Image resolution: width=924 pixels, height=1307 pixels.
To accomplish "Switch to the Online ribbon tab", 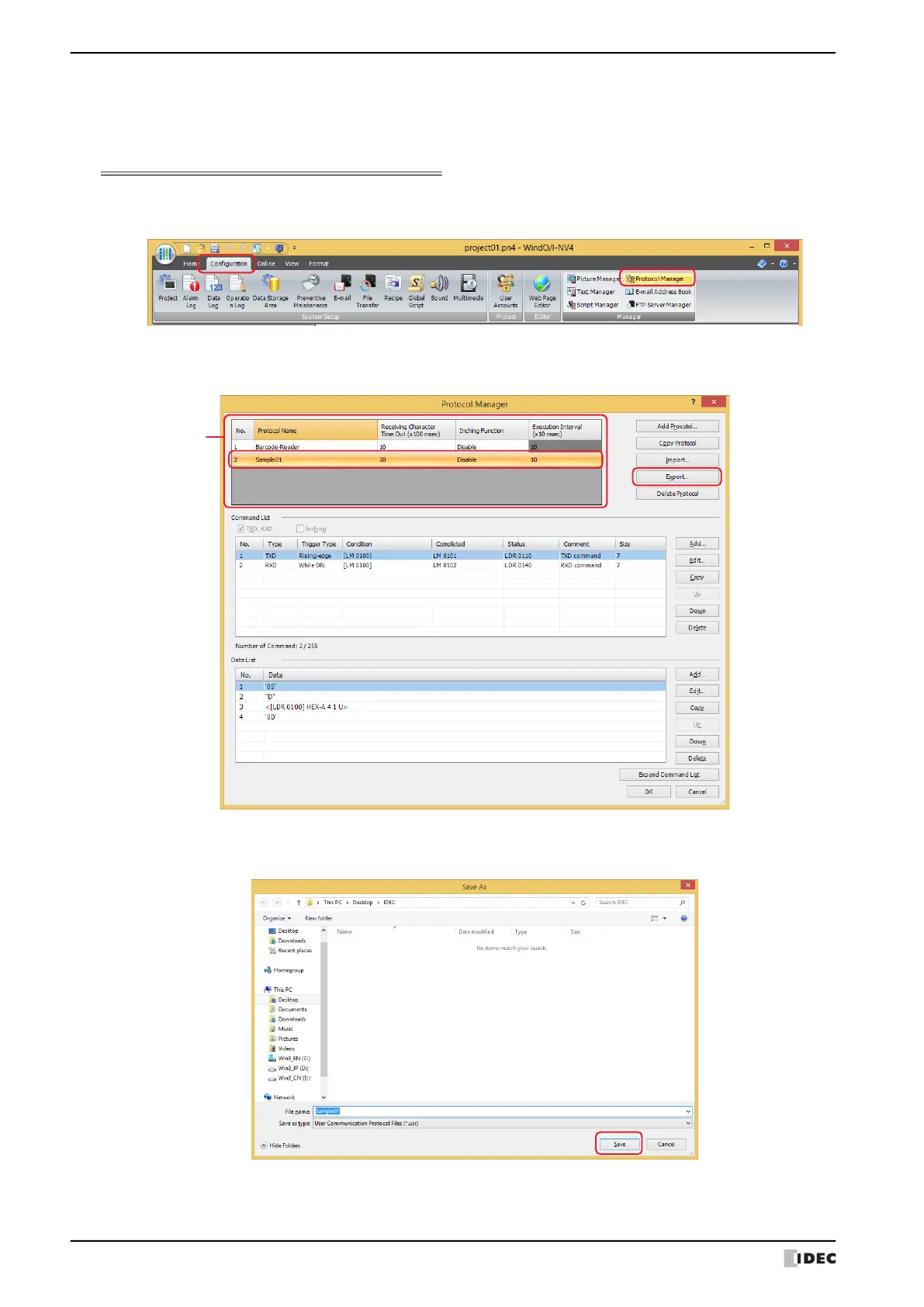I will coord(266,264).
